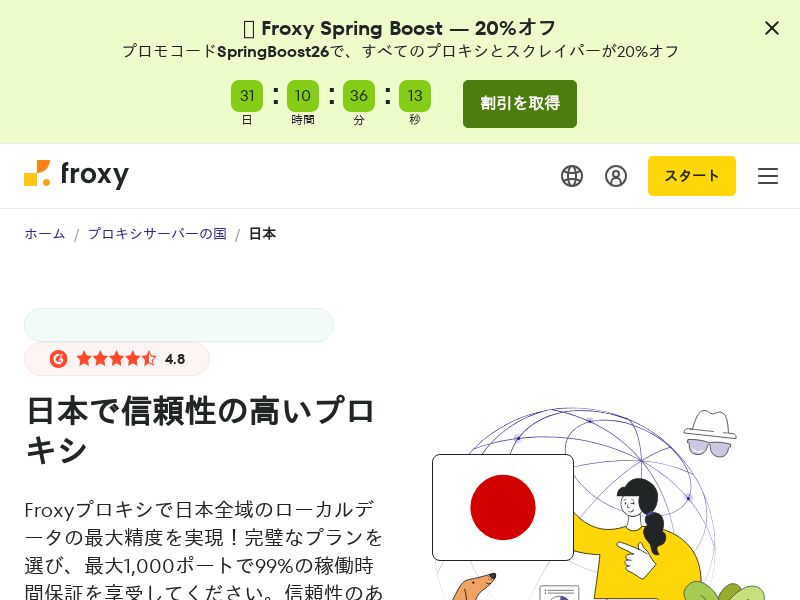
Task: Close the Spring Boost promo banner
Action: 771,28
